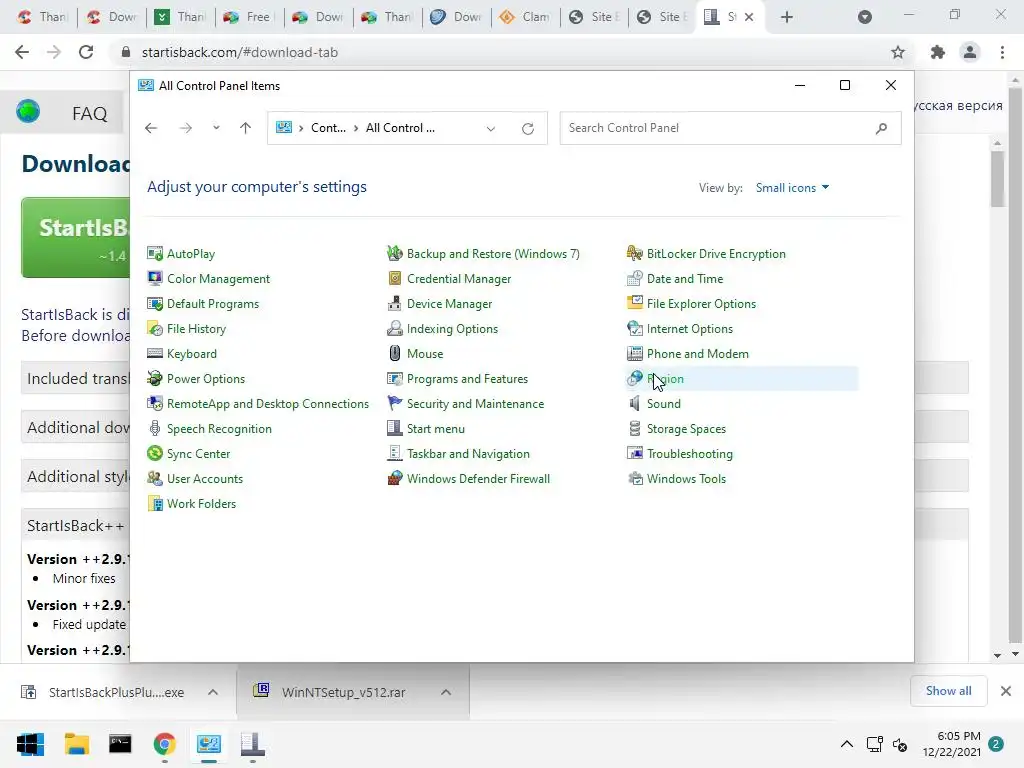Click the green StartIsBack download button
Screen dimensions: 1024x768
coord(76,238)
